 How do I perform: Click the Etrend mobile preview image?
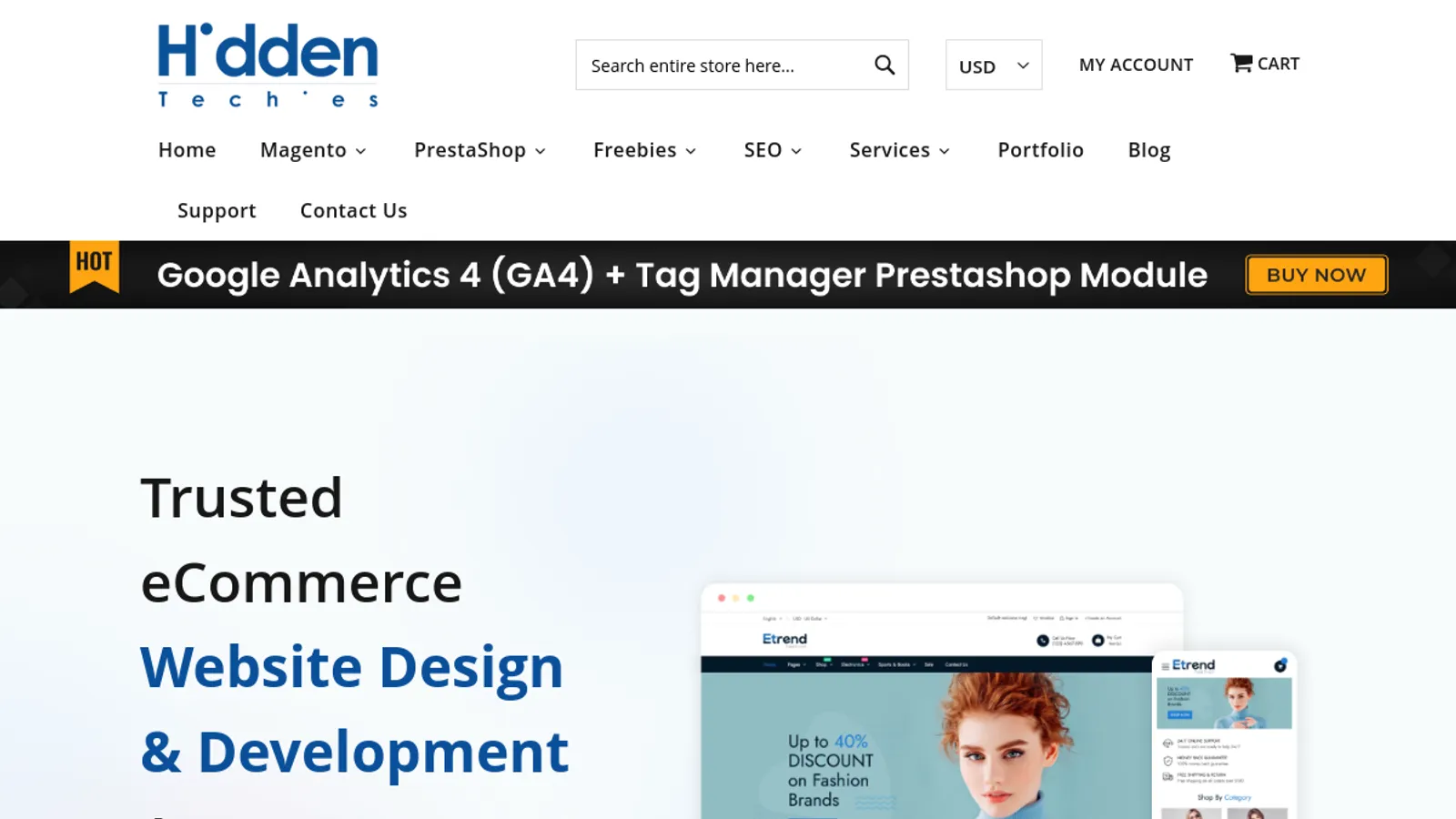(1225, 735)
